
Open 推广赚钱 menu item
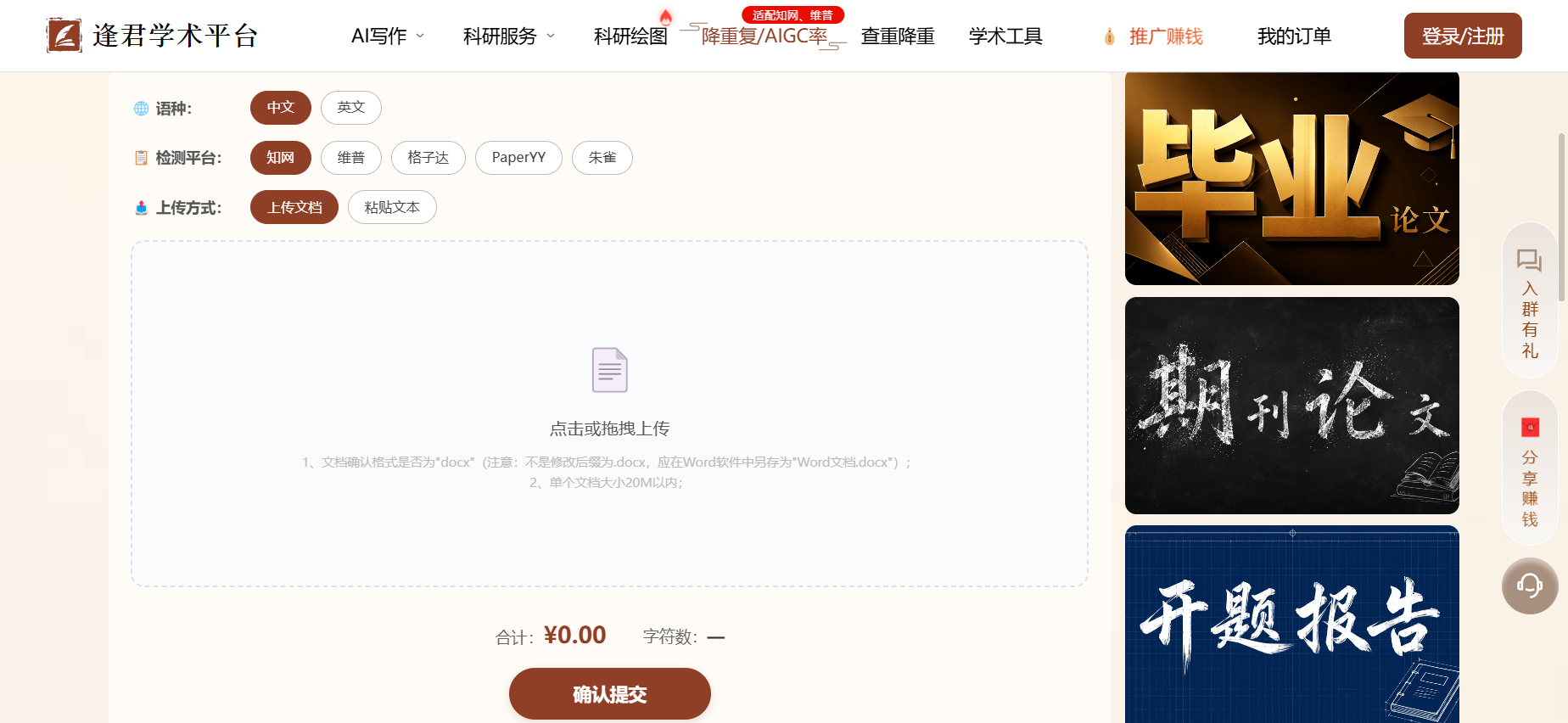pyautogui.click(x=1166, y=36)
